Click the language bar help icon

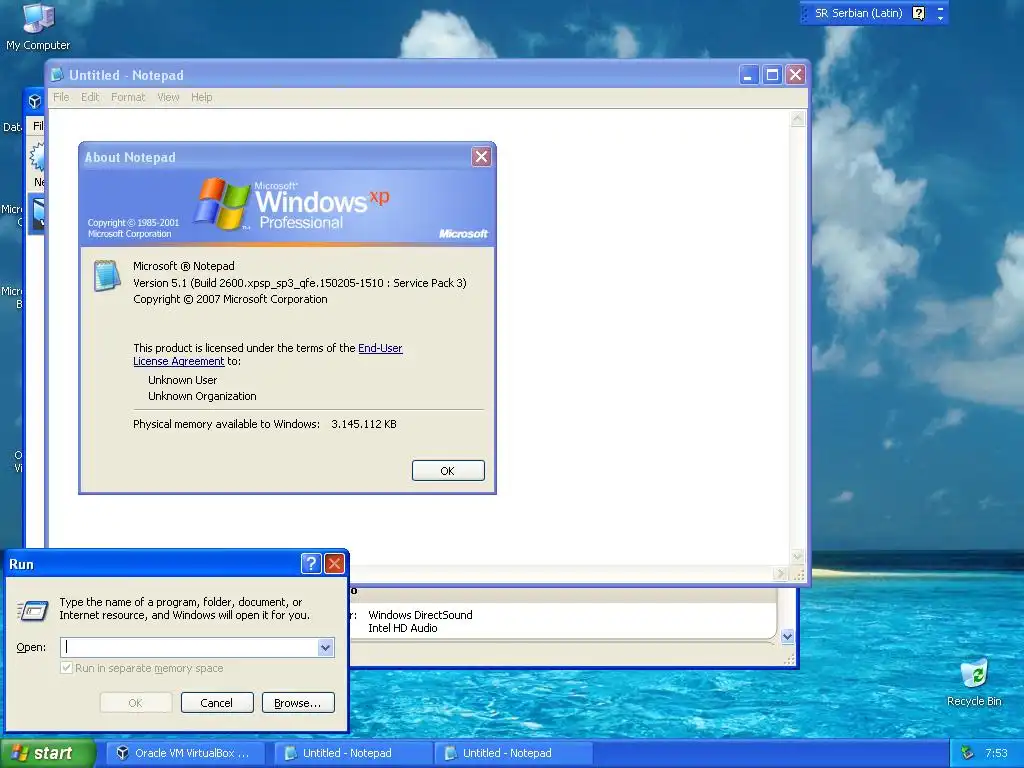point(918,13)
